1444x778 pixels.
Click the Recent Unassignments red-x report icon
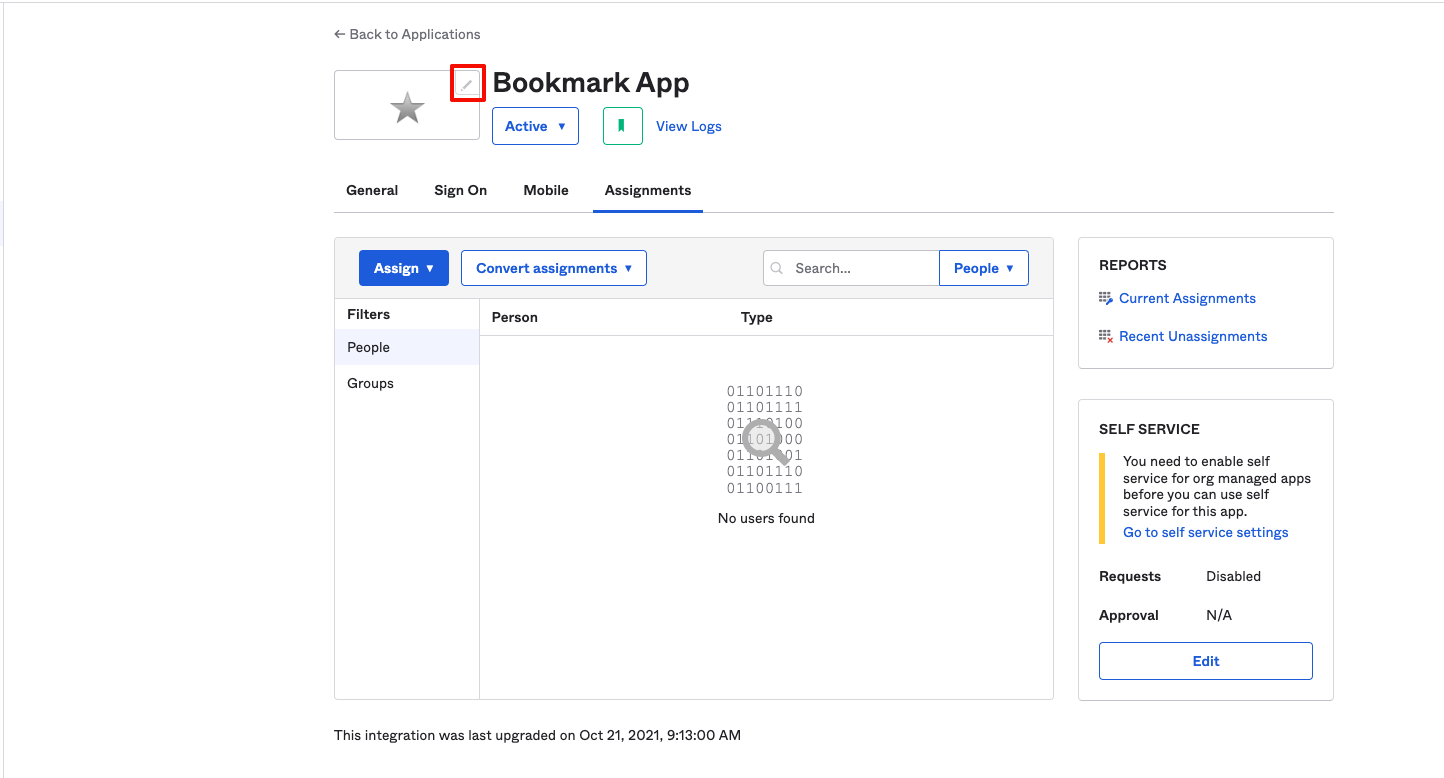(1104, 335)
